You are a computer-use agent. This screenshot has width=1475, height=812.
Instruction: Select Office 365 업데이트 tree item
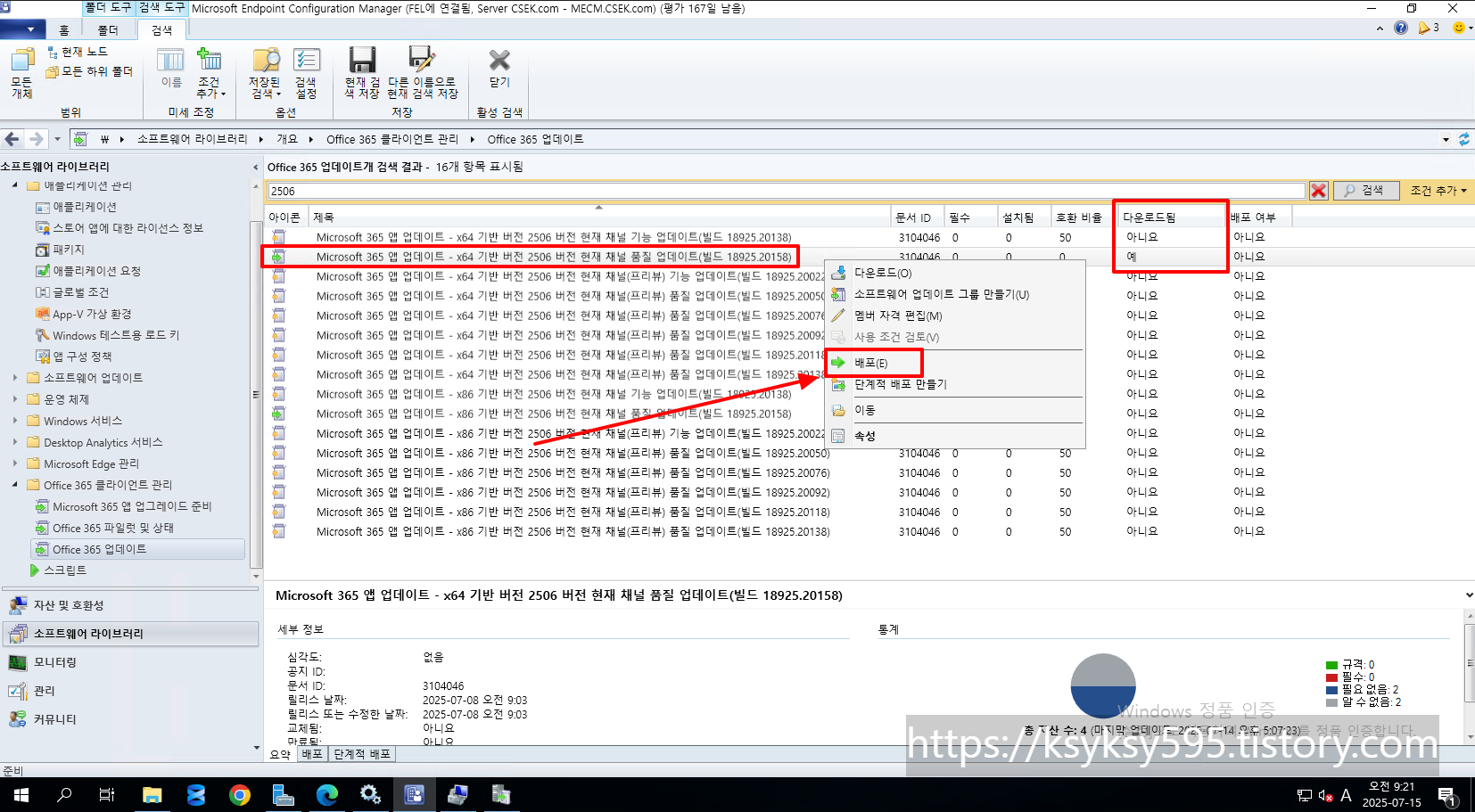(138, 549)
